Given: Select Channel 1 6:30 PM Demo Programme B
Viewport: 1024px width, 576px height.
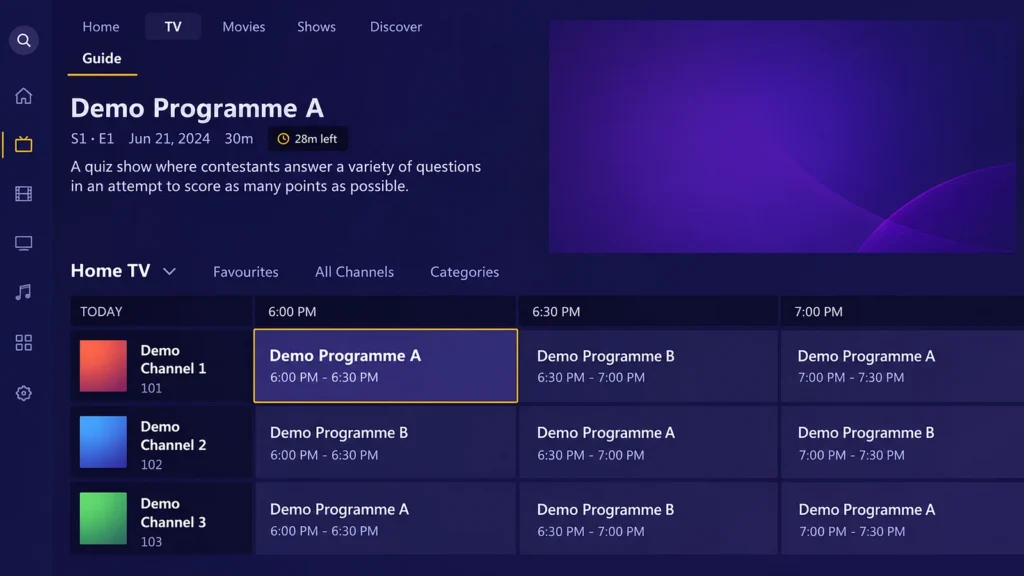Looking at the screenshot, I should [648, 366].
